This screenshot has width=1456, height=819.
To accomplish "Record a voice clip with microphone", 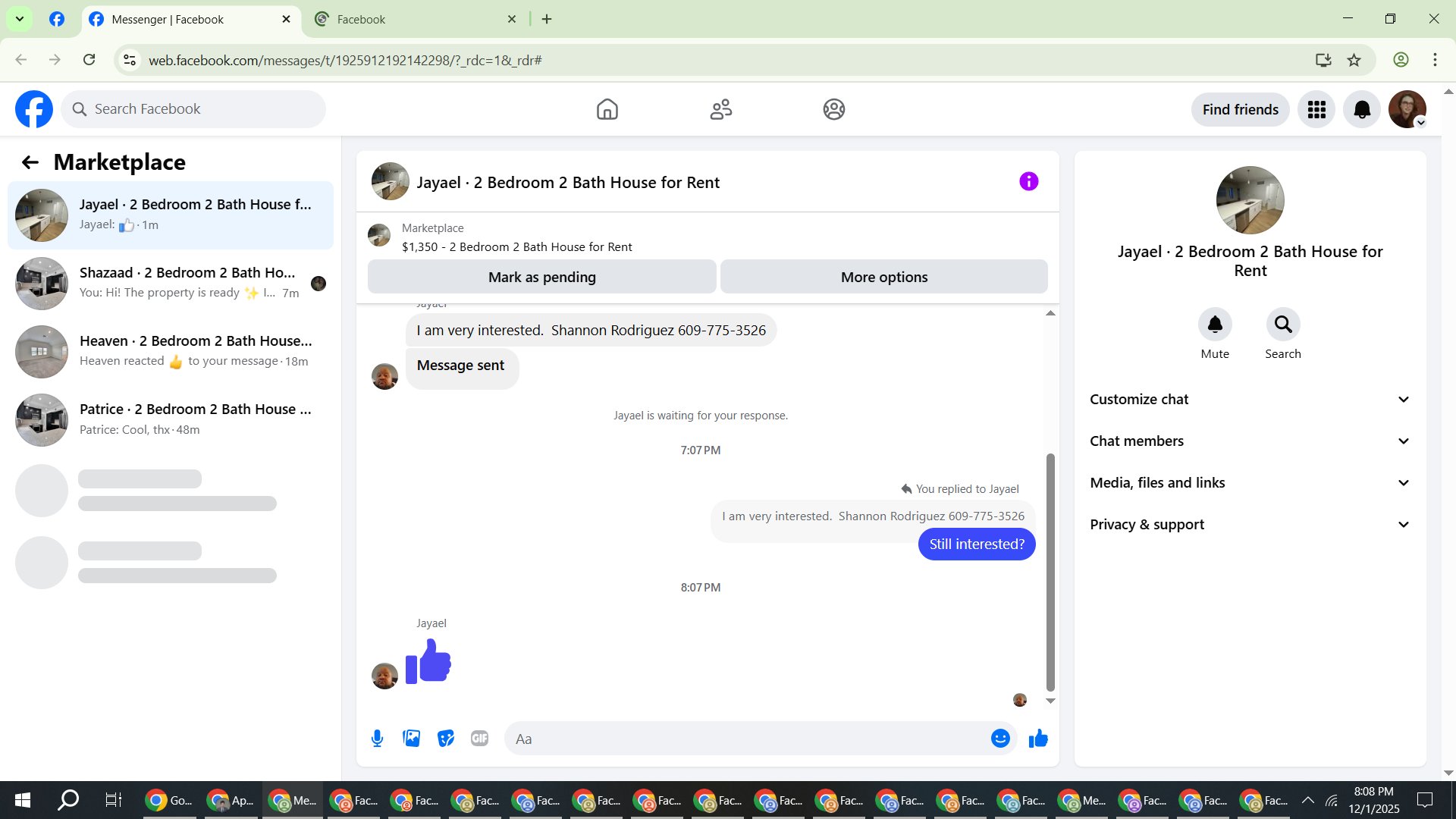I will point(377,739).
